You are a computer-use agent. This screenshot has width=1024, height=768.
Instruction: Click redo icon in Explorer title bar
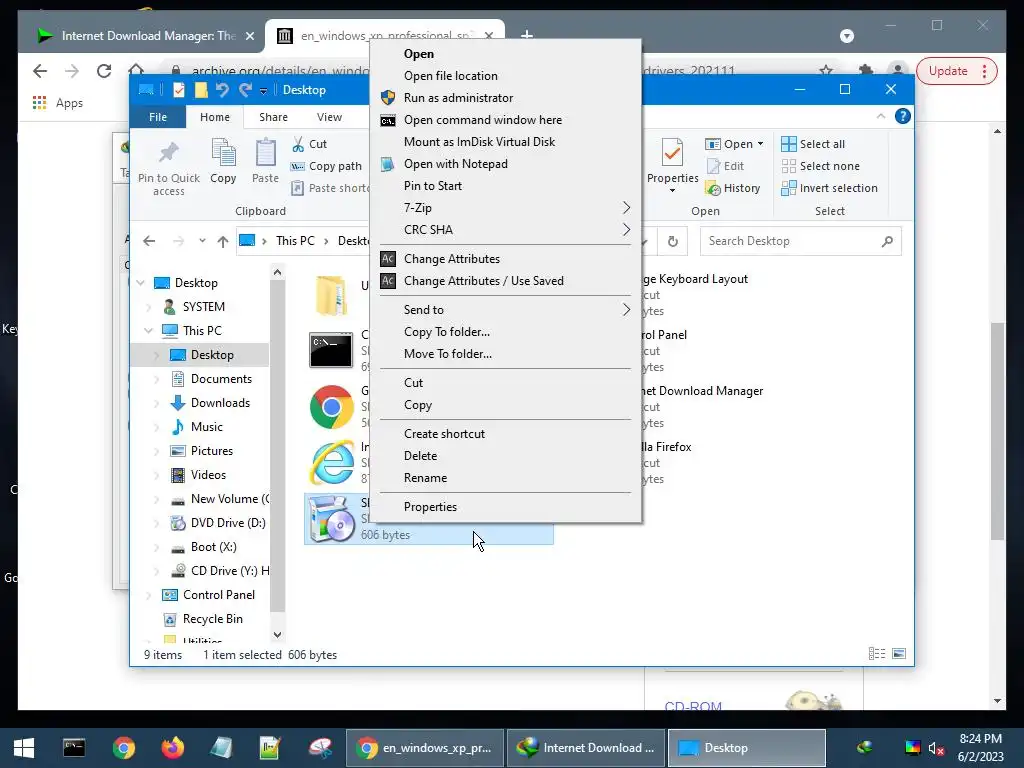point(245,89)
